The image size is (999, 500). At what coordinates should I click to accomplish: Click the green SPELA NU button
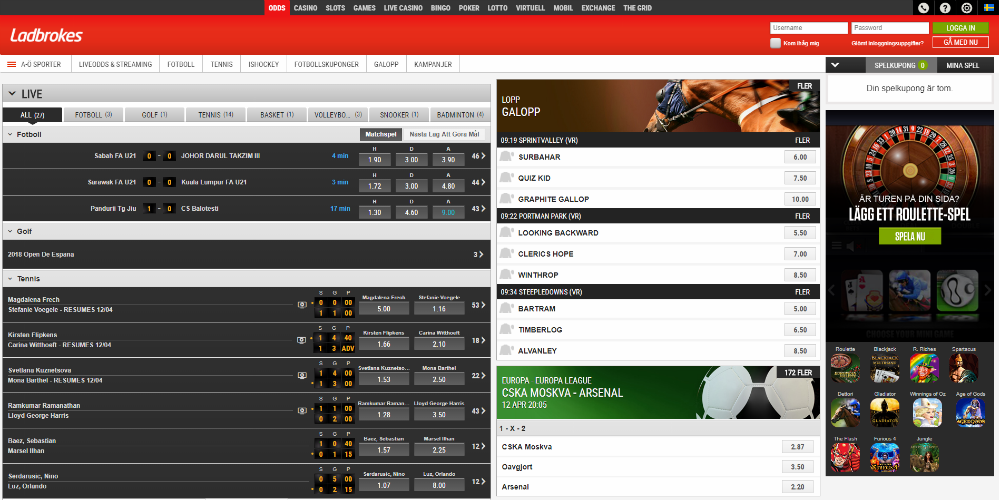click(x=910, y=236)
